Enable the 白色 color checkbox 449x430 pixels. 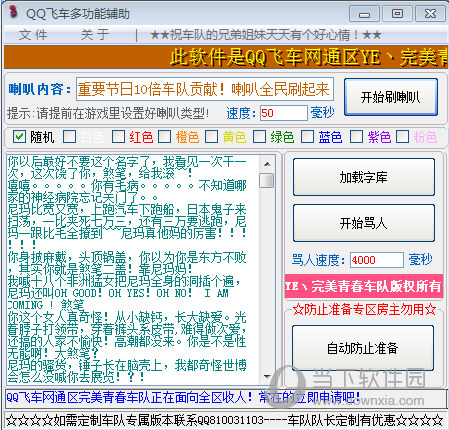coord(69,137)
